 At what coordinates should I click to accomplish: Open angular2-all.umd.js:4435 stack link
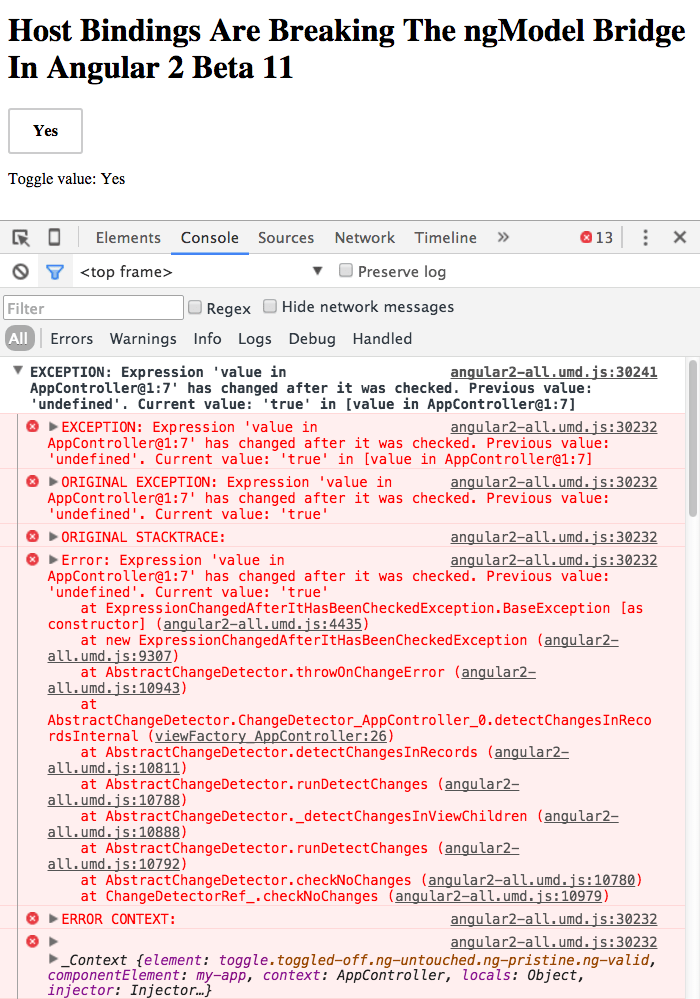(262, 624)
